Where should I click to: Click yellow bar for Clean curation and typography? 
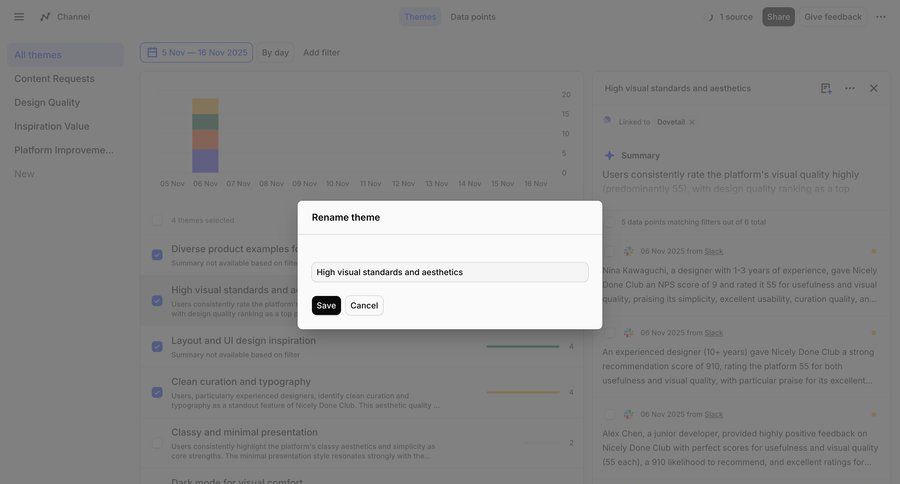pyautogui.click(x=522, y=392)
